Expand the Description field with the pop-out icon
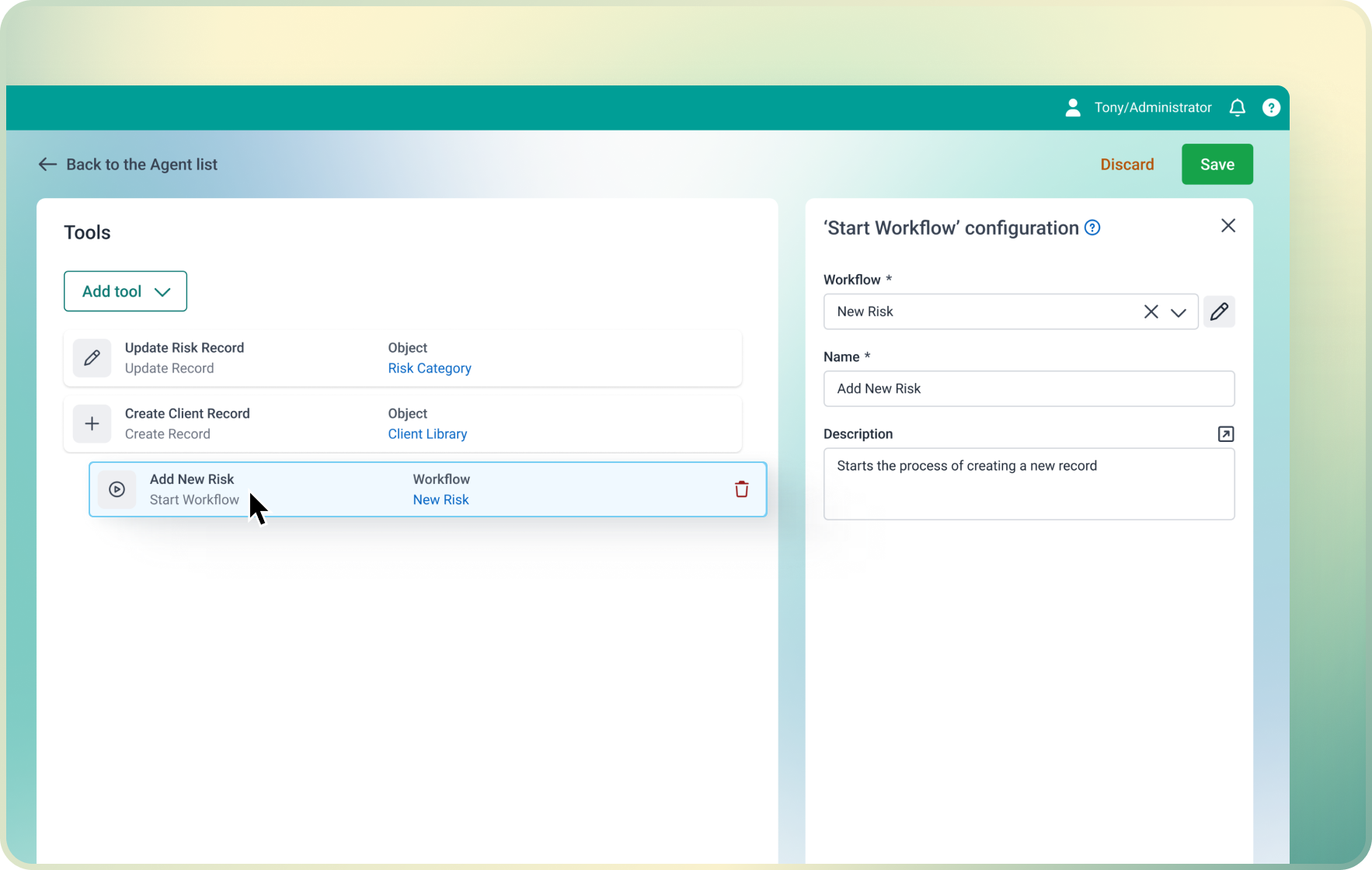The height and width of the screenshot is (870, 1372). 1225,433
